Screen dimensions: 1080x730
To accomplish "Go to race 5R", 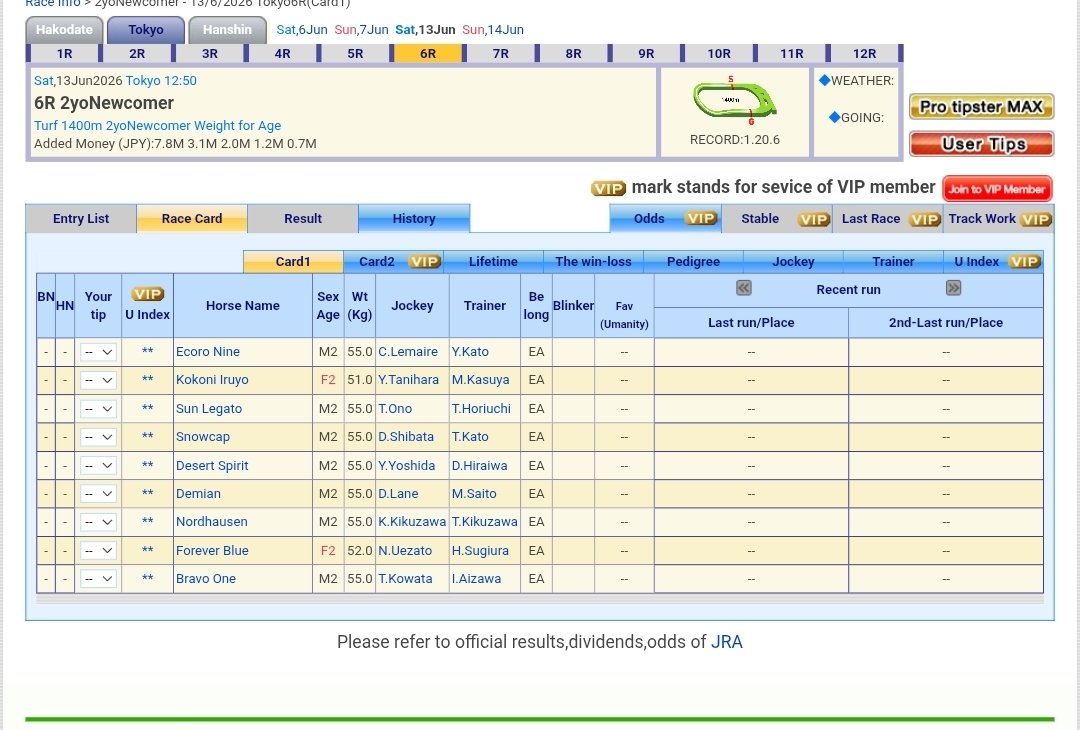I will click(355, 54).
